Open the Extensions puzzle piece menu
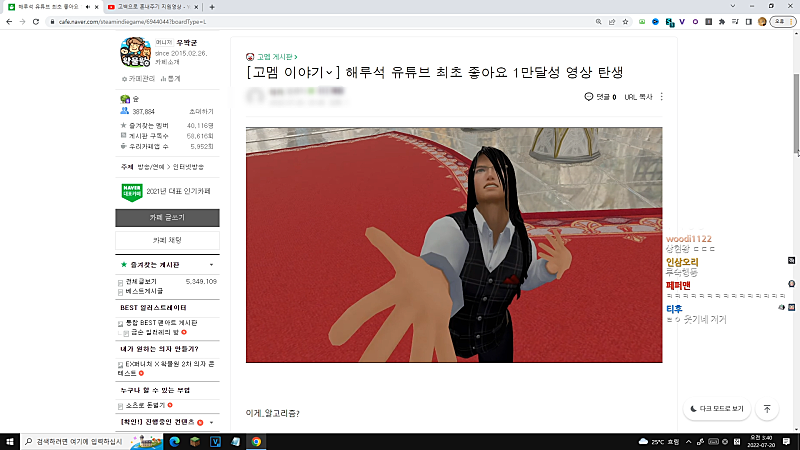800x450 pixels. tap(721, 22)
